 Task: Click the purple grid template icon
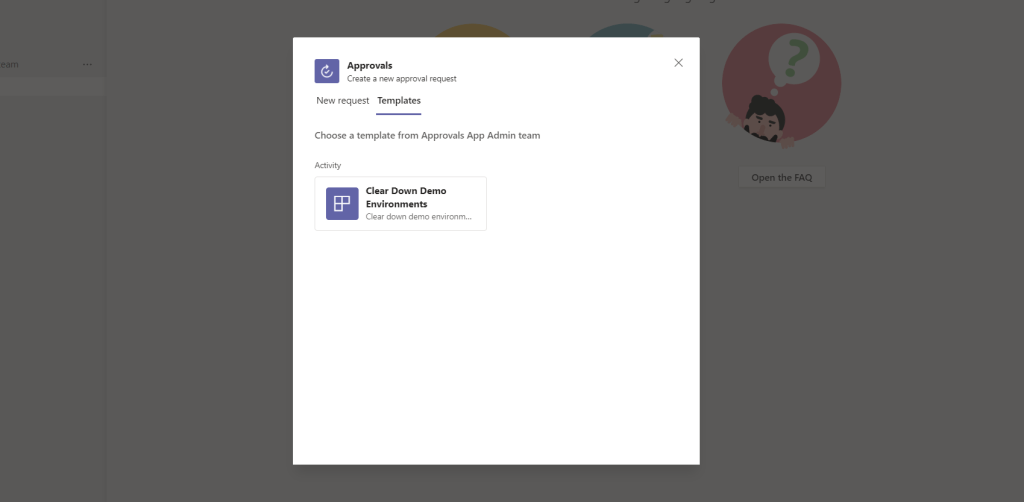click(342, 203)
